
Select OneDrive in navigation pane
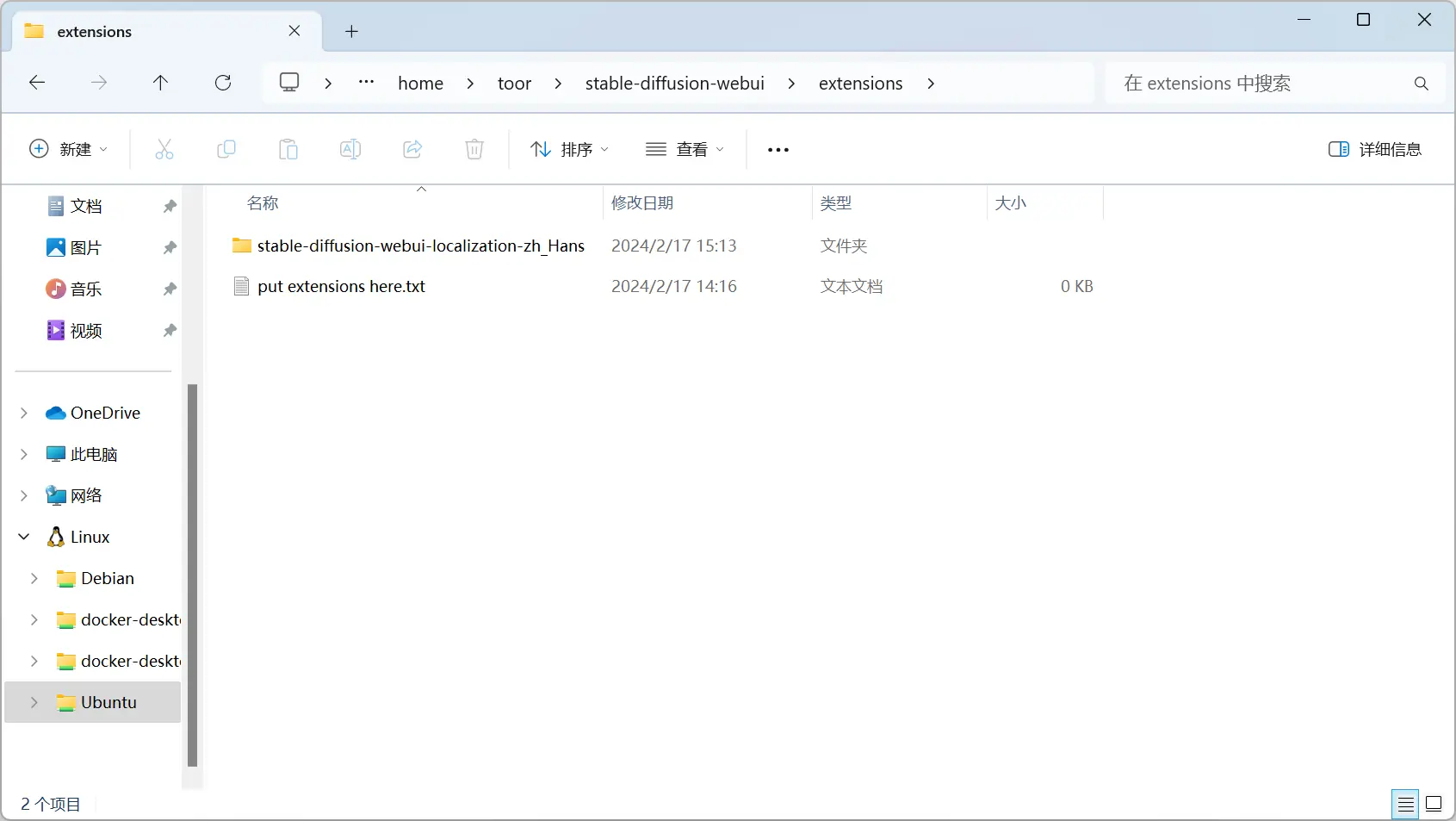click(x=105, y=413)
